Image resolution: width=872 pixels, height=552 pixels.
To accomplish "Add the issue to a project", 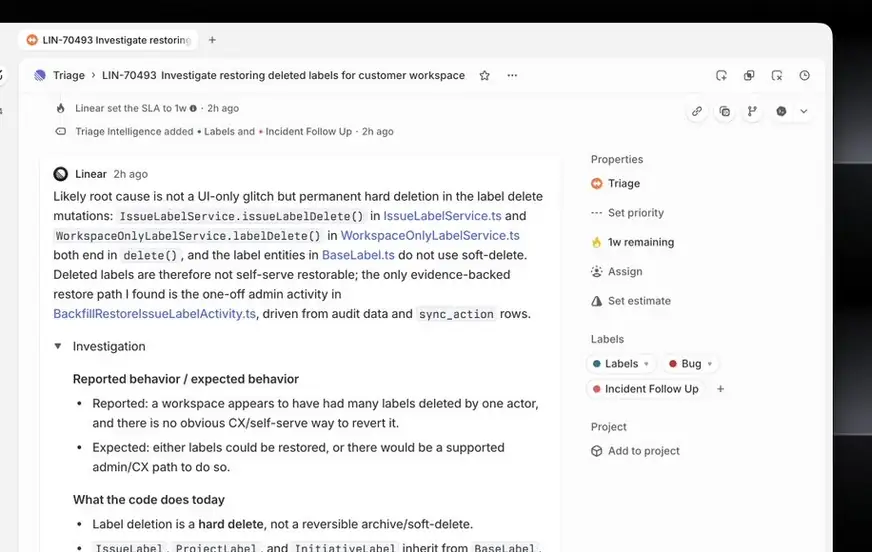I will click(x=635, y=451).
